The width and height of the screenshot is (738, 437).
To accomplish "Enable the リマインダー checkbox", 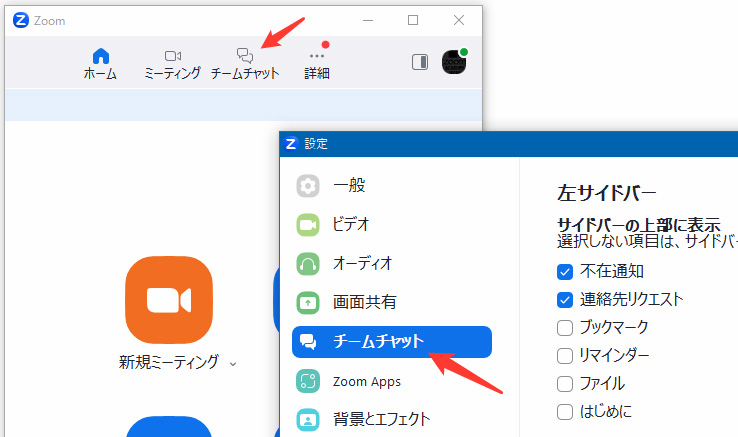I will point(565,355).
